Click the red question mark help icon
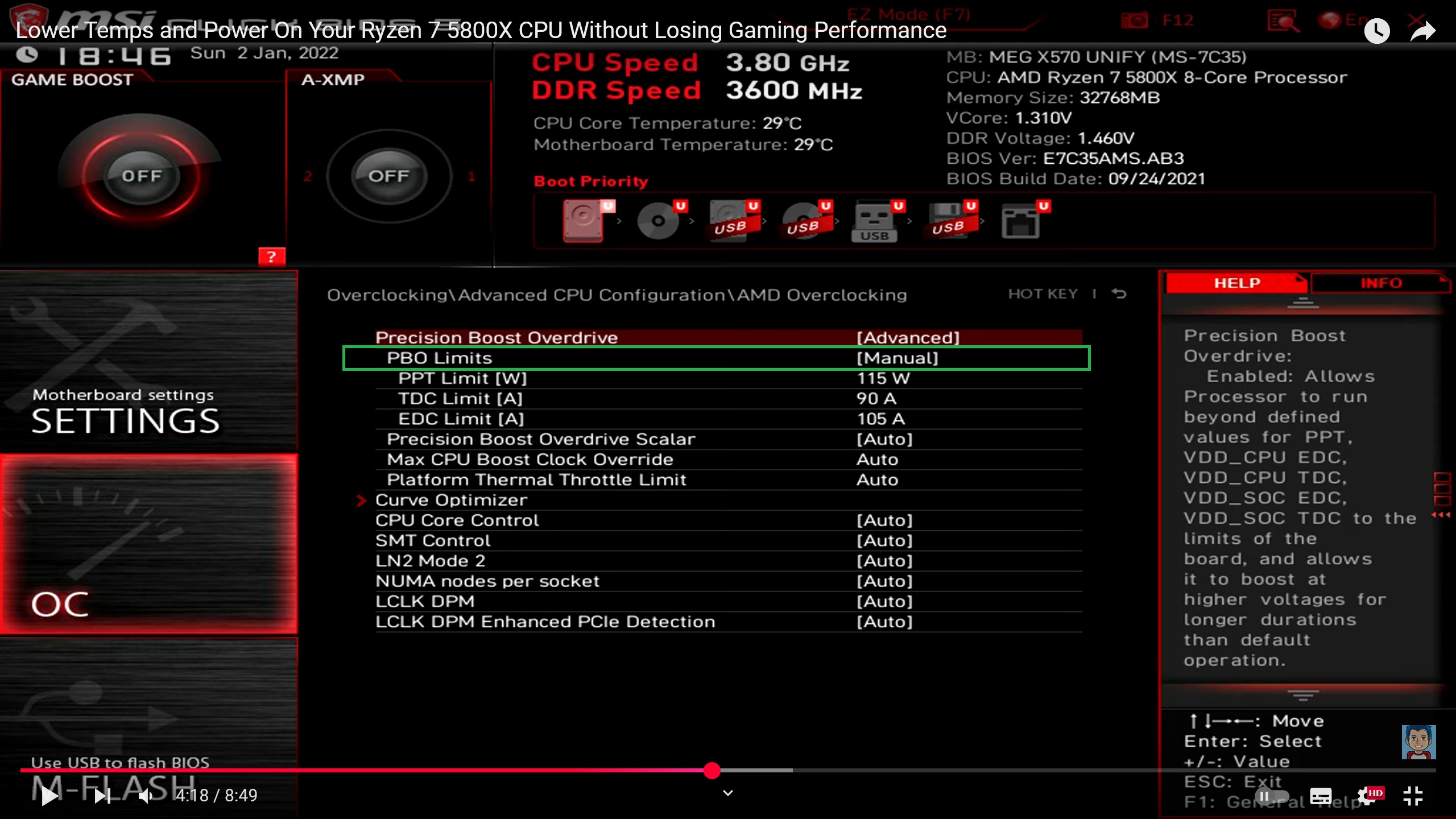Image resolution: width=1456 pixels, height=819 pixels. 271,257
